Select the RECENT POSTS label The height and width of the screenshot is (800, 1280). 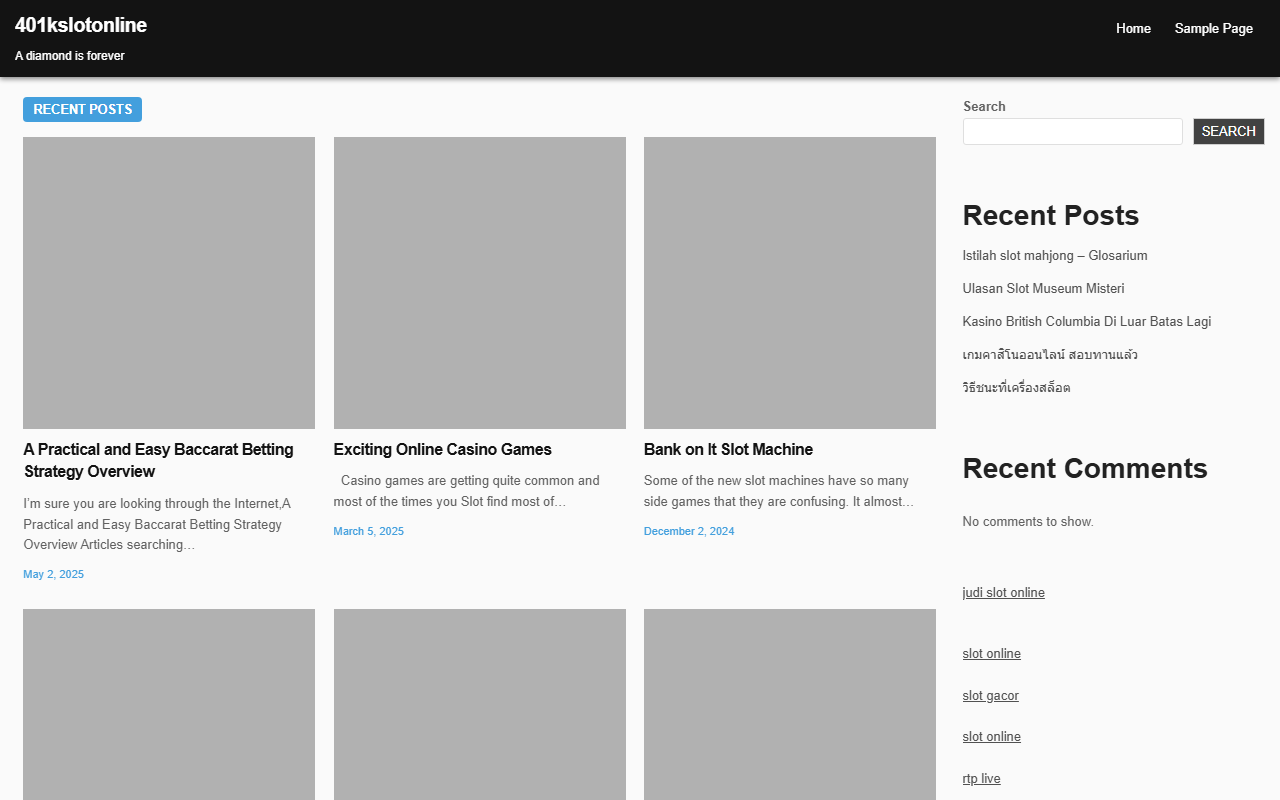(82, 109)
